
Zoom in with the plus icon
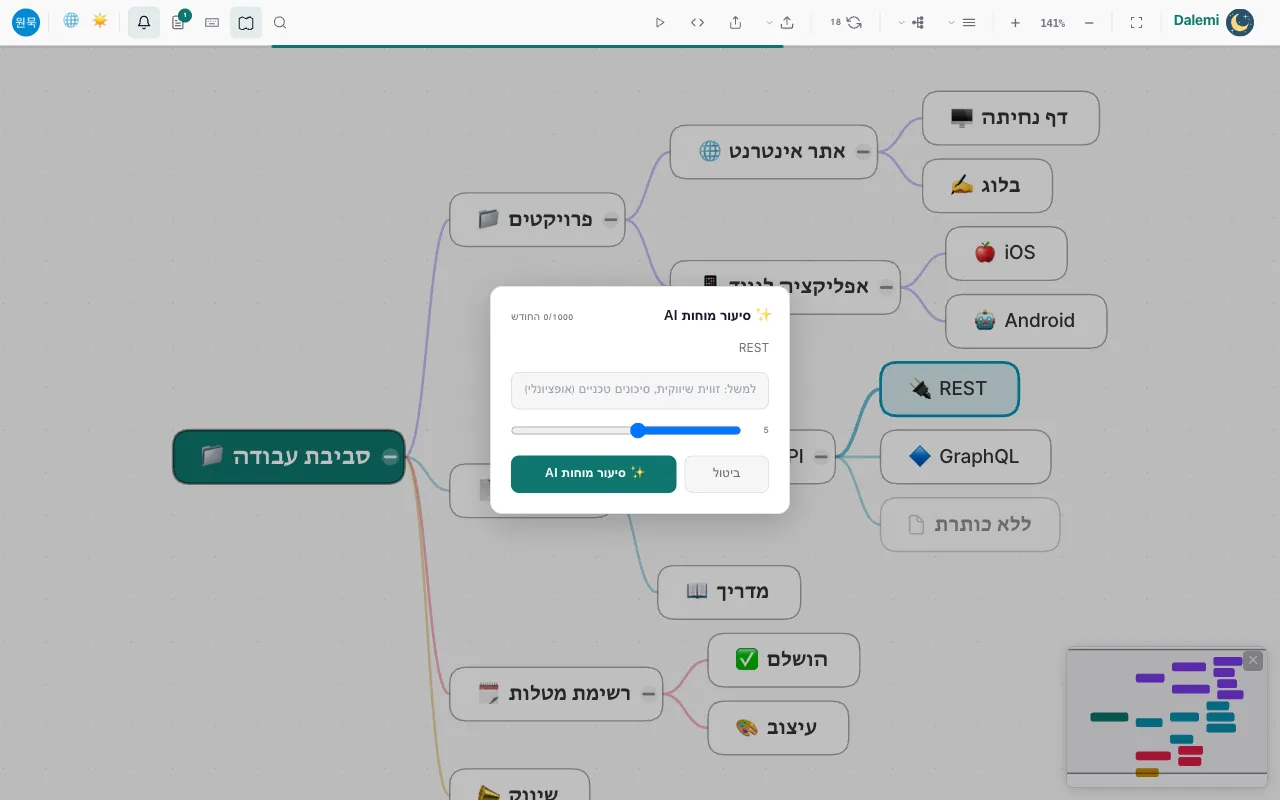(x=1015, y=22)
